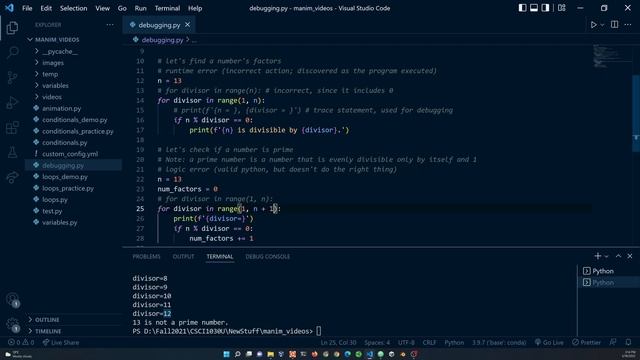Run Python file with play button
The width and height of the screenshot is (640, 360).
point(593,25)
